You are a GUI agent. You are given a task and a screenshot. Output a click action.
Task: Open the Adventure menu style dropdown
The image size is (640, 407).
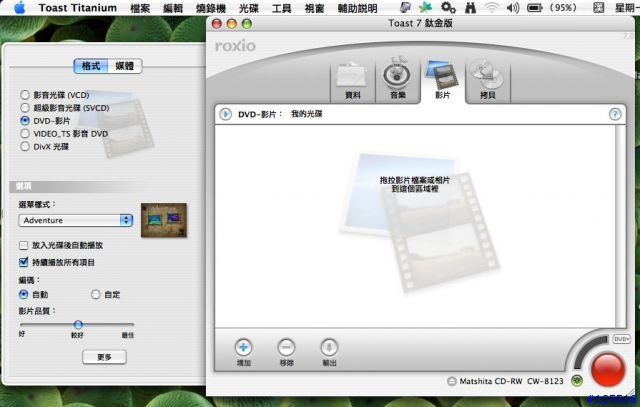point(76,220)
